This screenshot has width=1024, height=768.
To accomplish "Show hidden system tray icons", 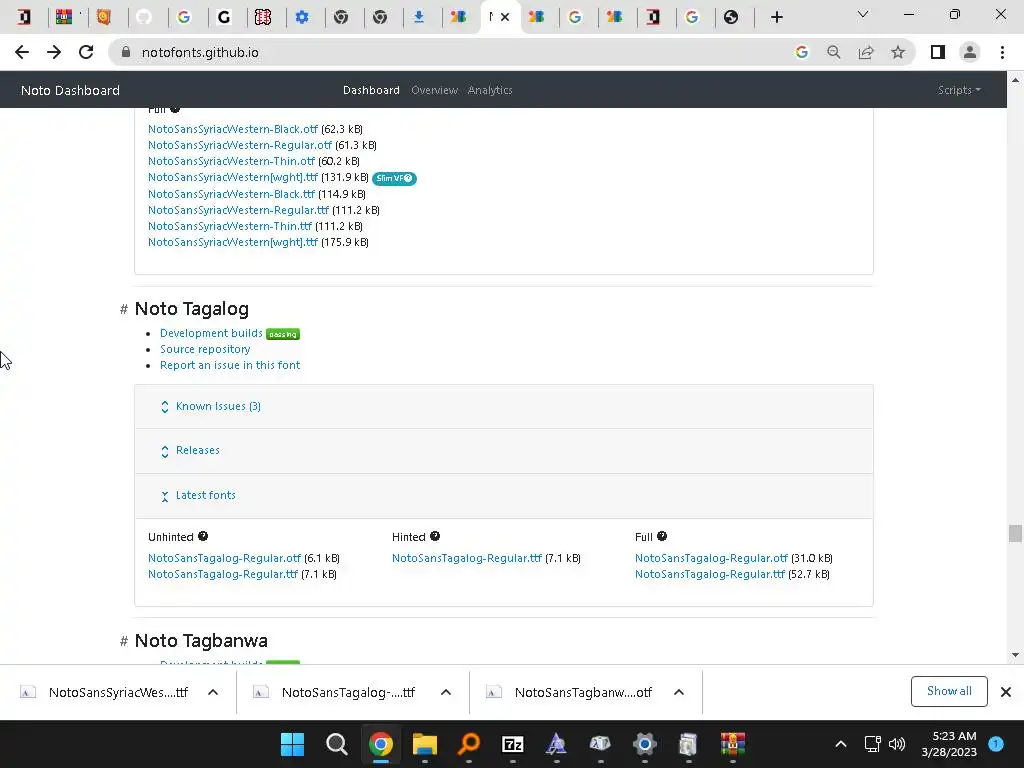I will point(841,744).
